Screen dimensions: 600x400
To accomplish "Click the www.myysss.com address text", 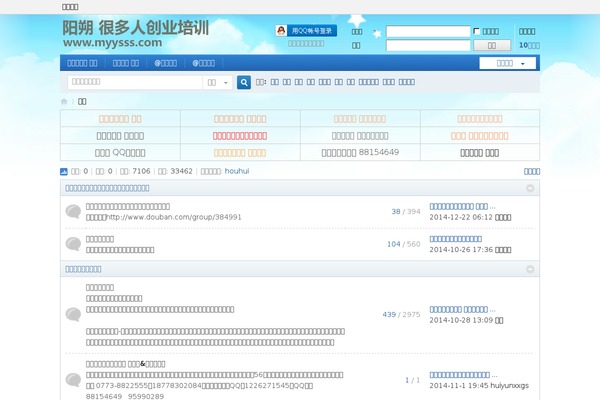I will [x=112, y=42].
